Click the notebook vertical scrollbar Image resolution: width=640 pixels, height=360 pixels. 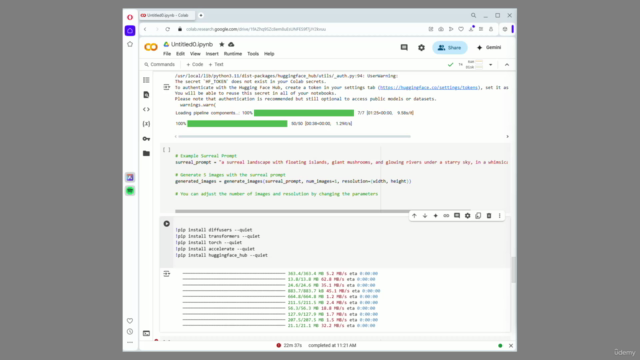pos(513,269)
